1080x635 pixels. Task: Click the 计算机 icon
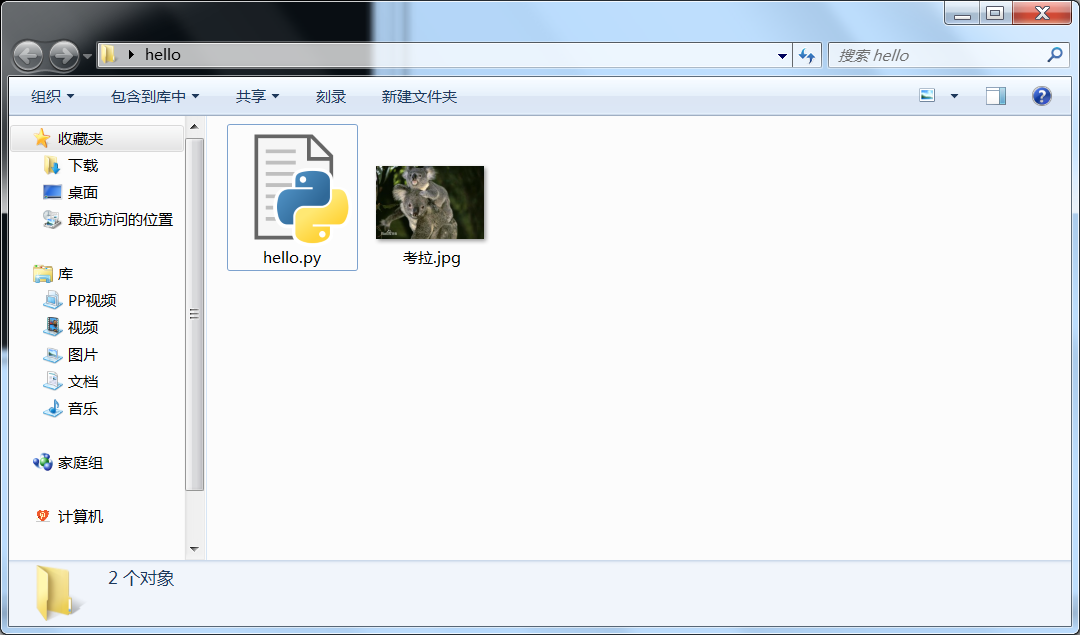43,516
